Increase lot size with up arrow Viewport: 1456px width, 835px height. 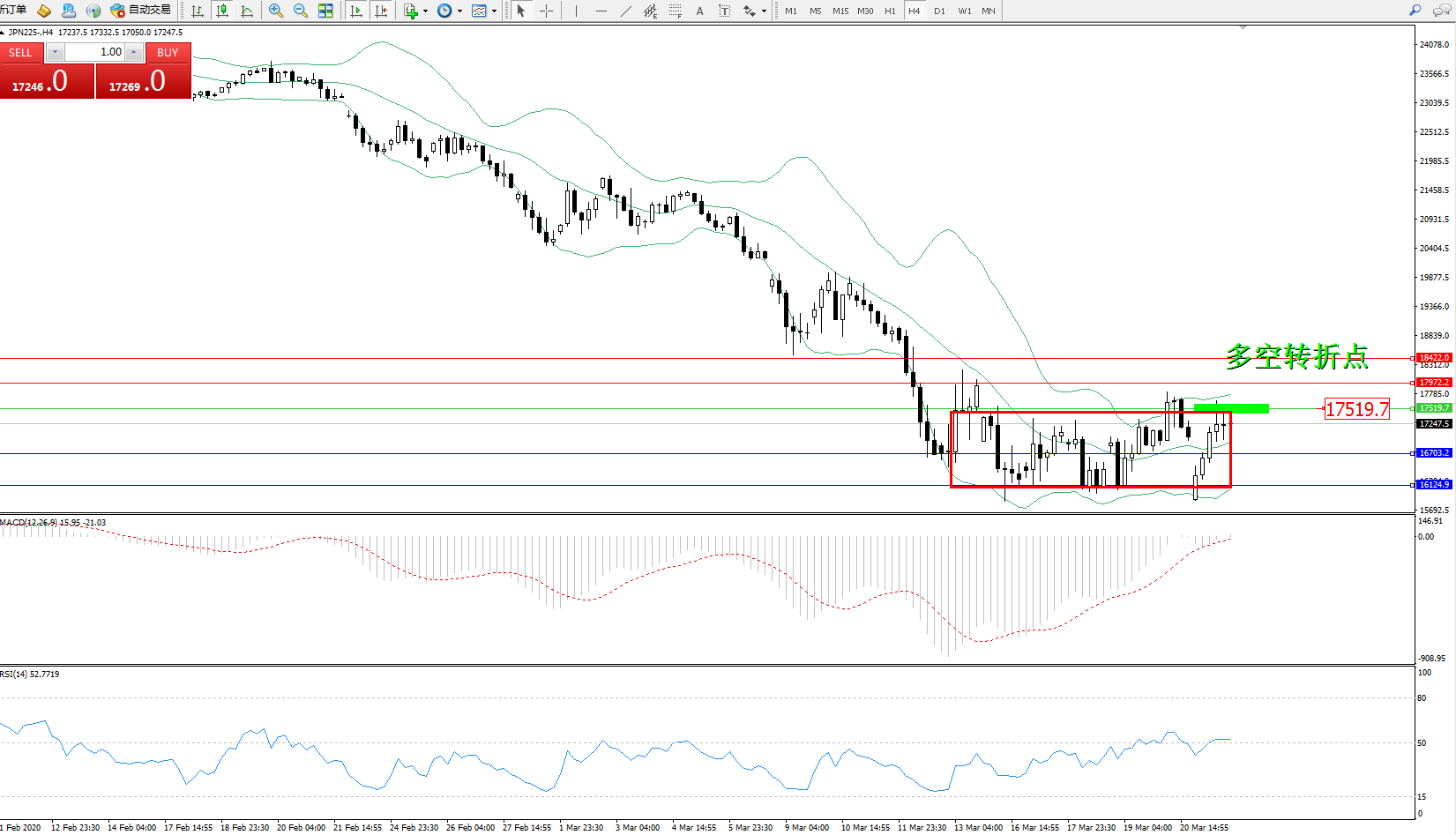pyautogui.click(x=134, y=52)
